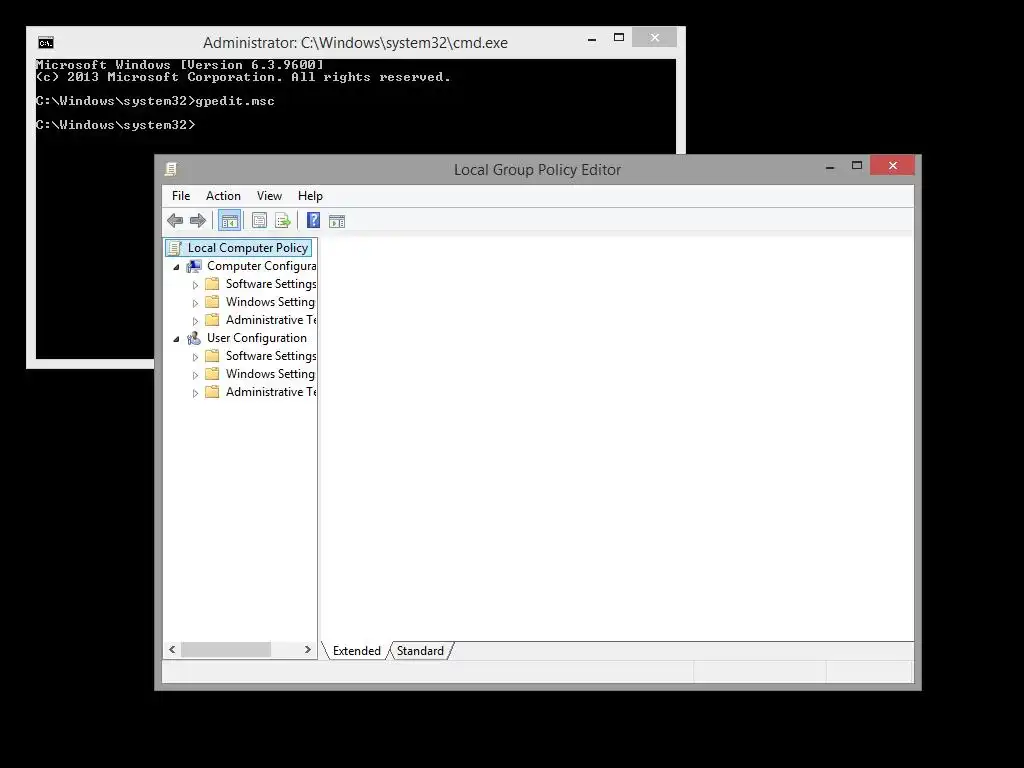Image resolution: width=1024 pixels, height=768 pixels.
Task: Click the Group Policy Editor title bar icon
Action: pyautogui.click(x=170, y=169)
